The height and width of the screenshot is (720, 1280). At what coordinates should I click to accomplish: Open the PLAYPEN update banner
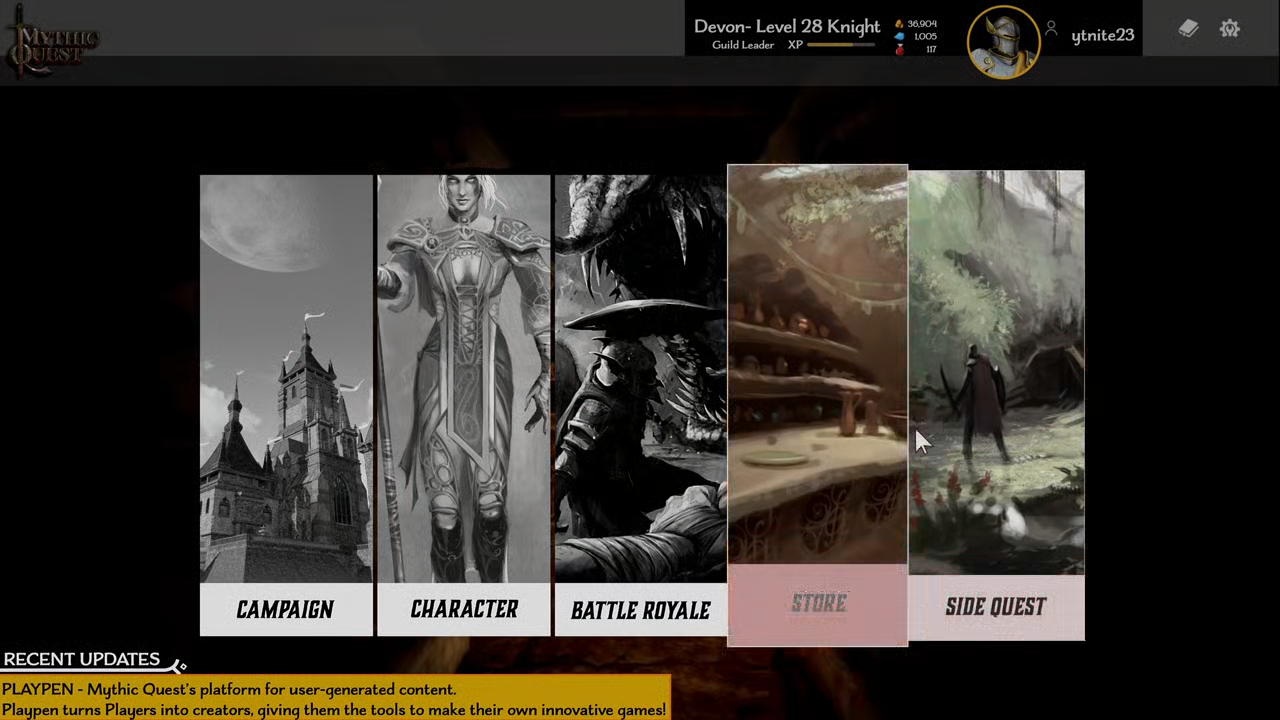coord(334,699)
